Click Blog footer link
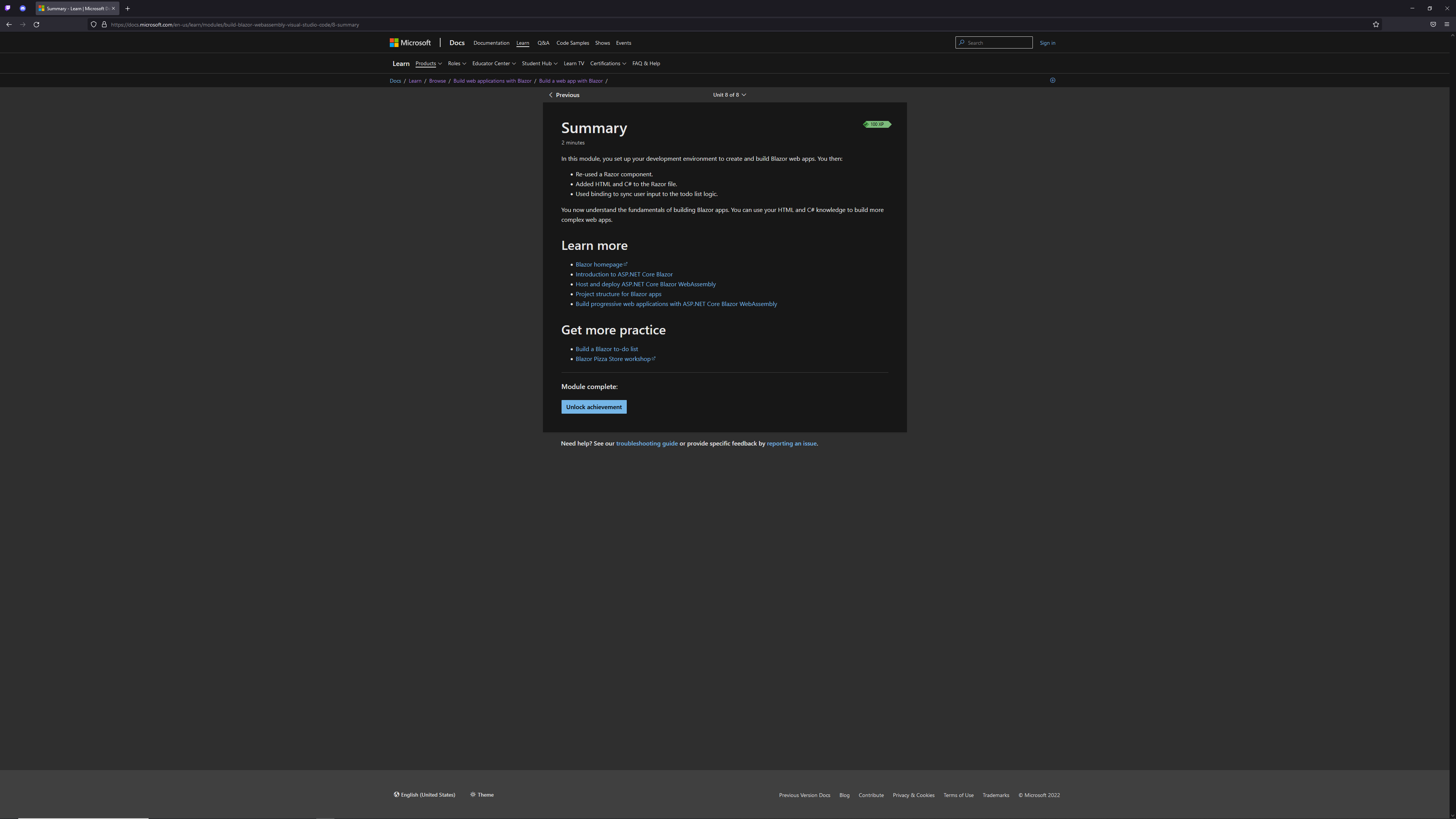The image size is (1456, 819). [844, 795]
